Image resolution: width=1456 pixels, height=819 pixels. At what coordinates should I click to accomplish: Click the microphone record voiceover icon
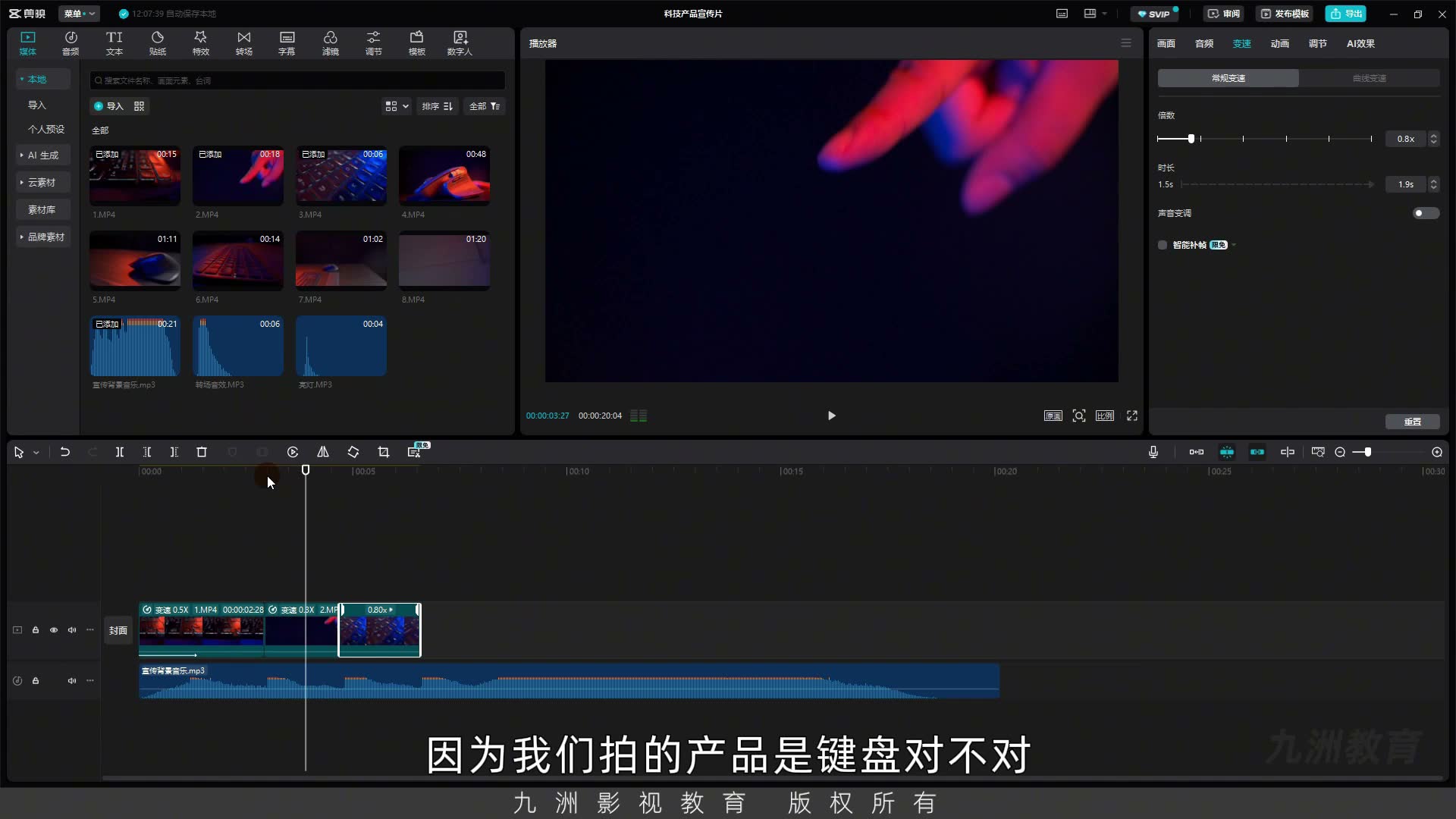pos(1153,452)
